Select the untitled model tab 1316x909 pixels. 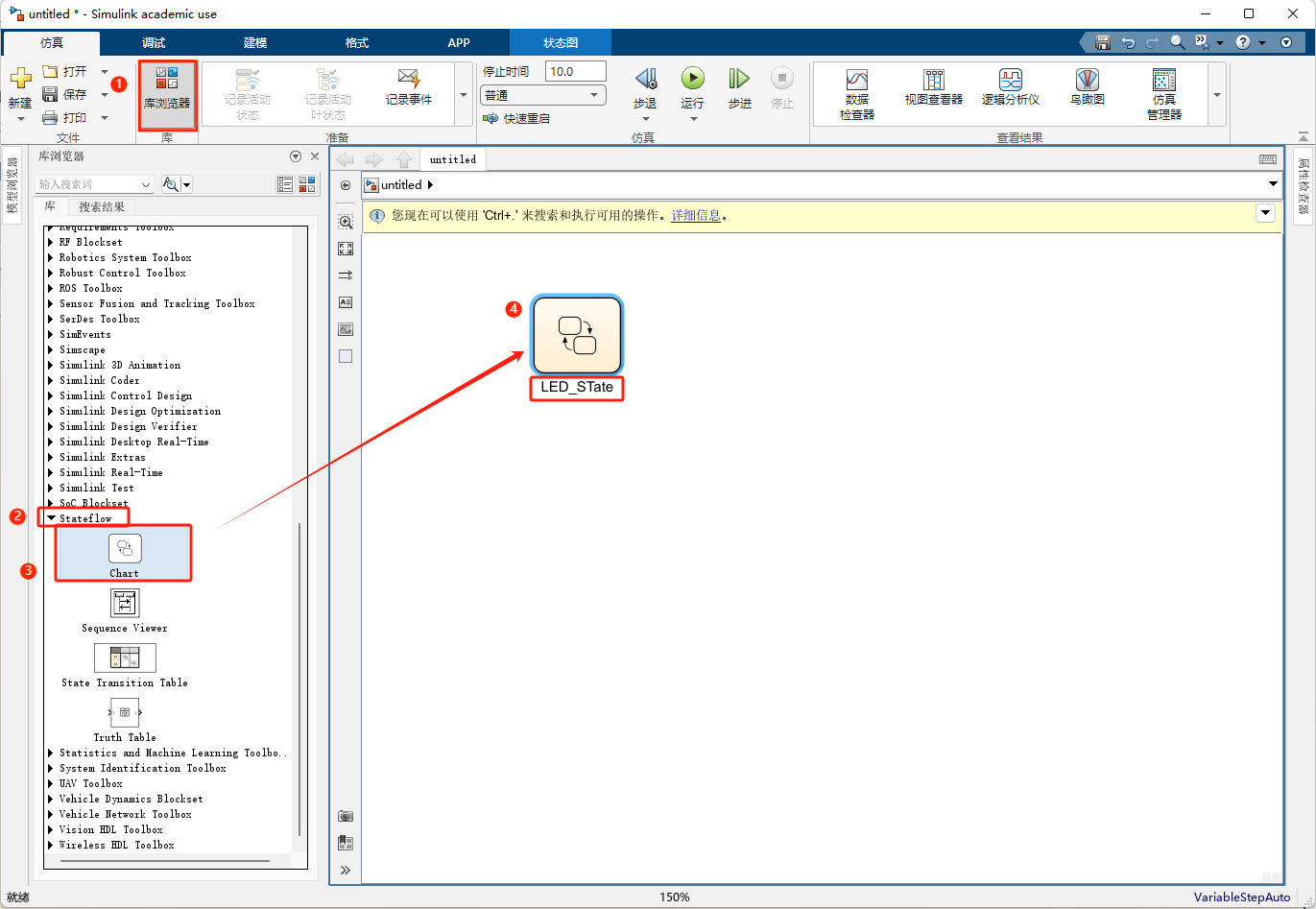[453, 159]
